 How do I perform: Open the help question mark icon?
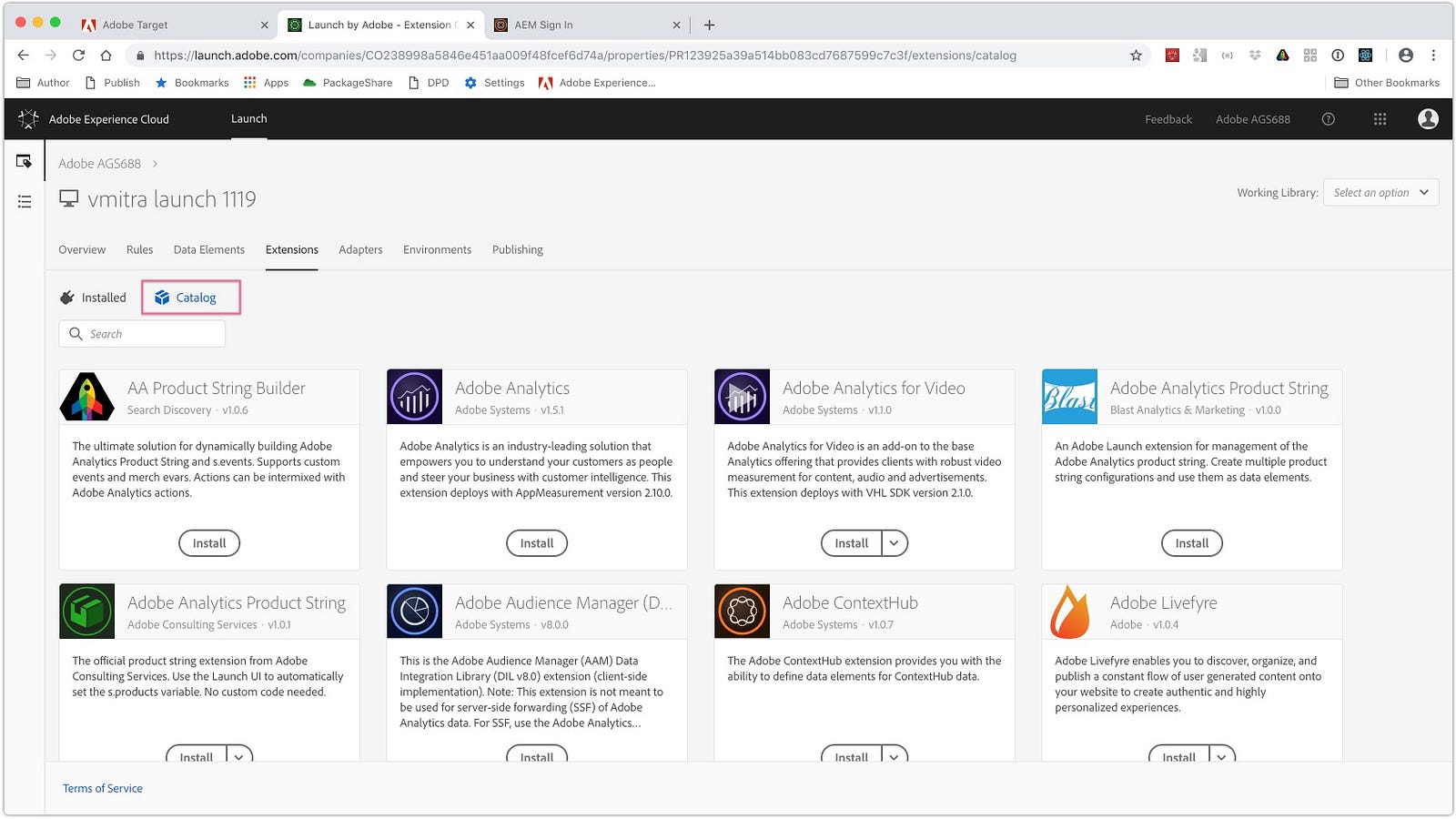(x=1328, y=119)
